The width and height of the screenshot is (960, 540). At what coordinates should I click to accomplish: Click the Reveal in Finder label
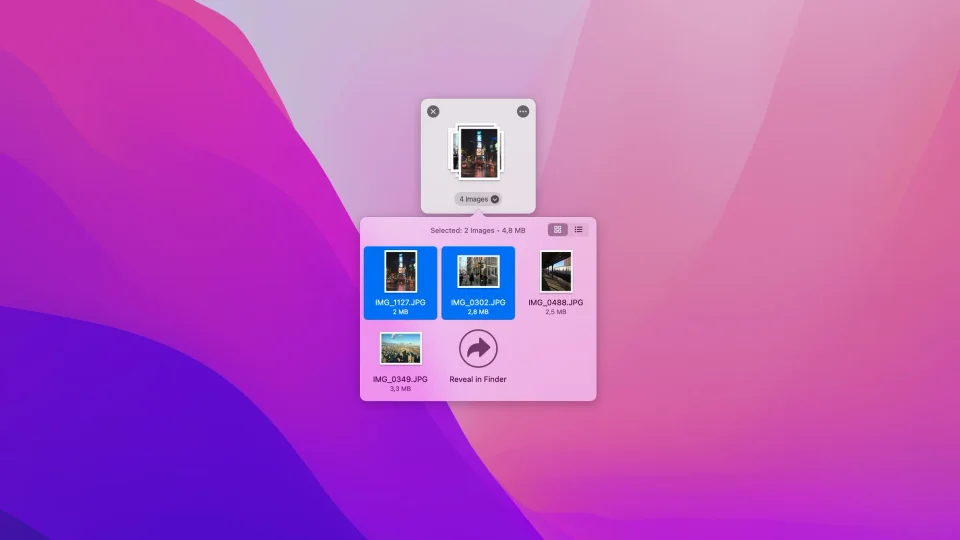[478, 380]
